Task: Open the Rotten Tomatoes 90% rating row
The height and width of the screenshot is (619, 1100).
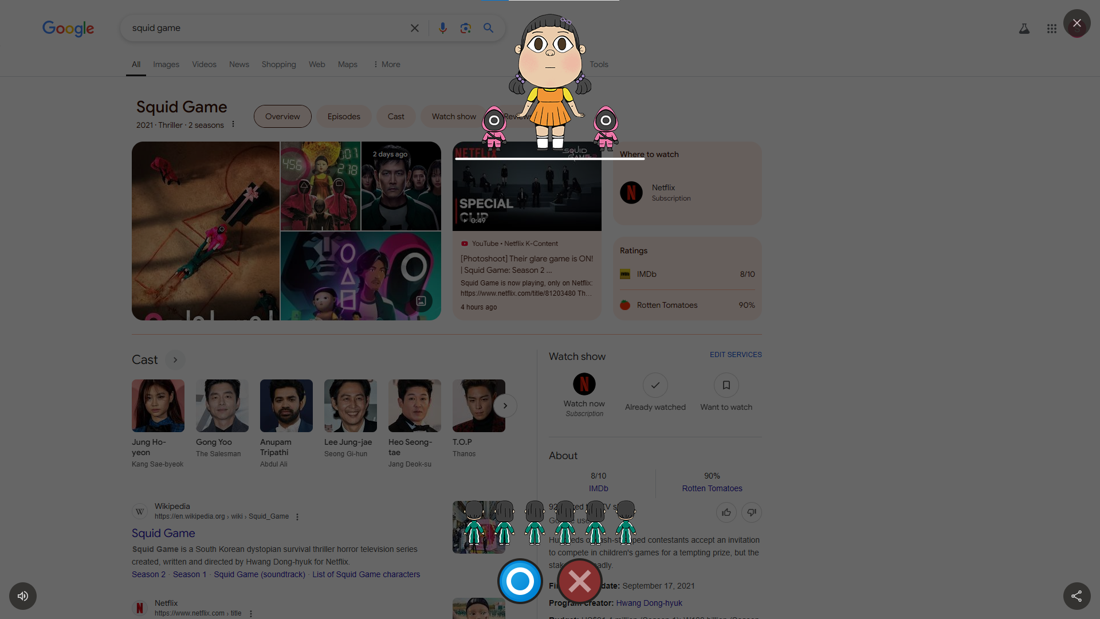Action: click(687, 305)
